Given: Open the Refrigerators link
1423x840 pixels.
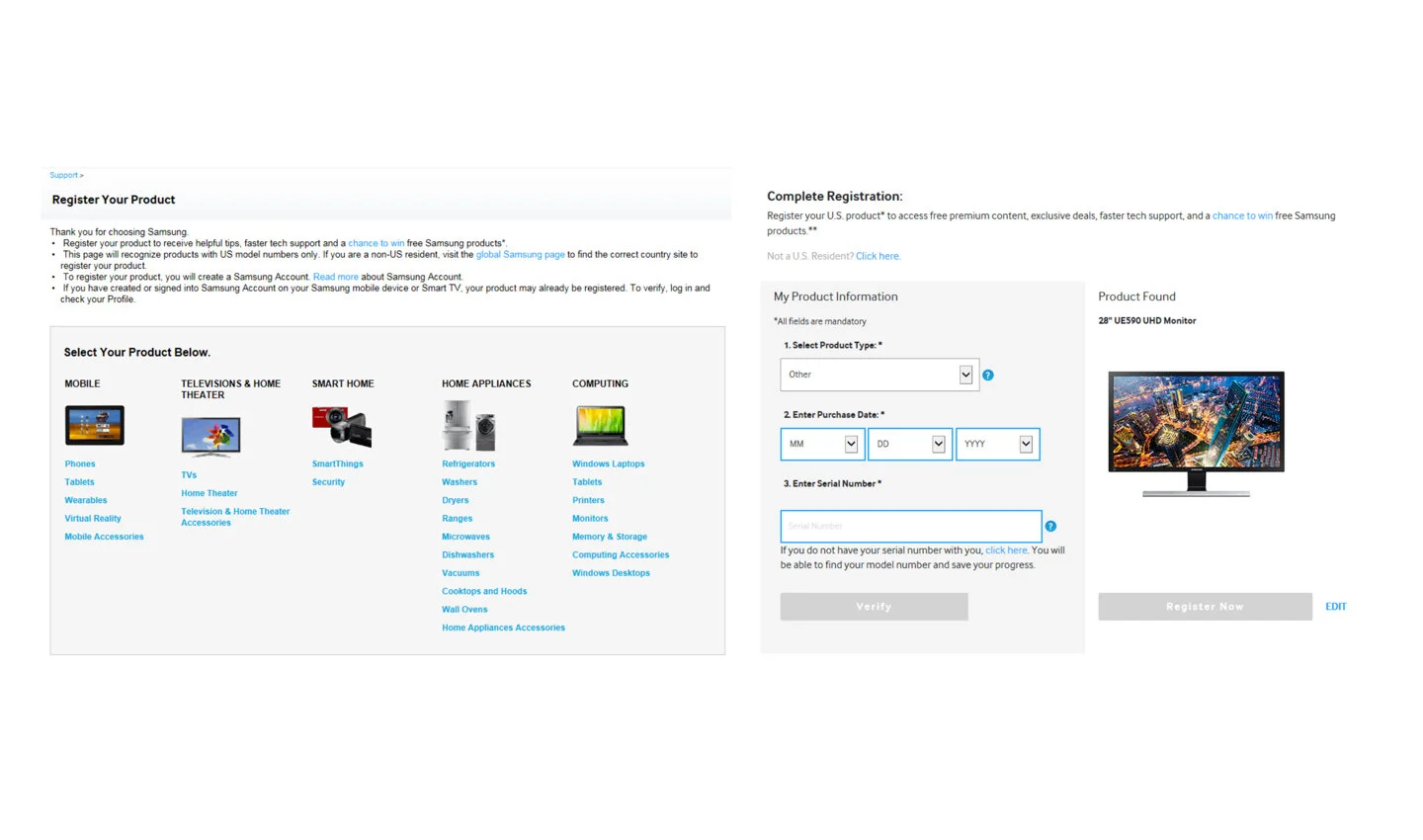Looking at the screenshot, I should pyautogui.click(x=468, y=464).
